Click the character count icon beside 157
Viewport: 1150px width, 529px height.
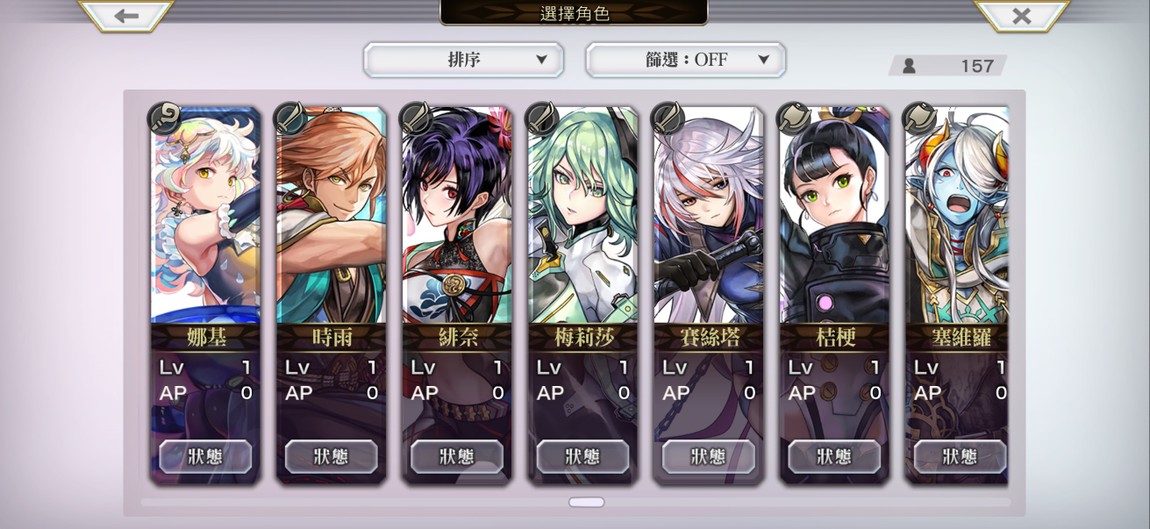click(x=909, y=66)
